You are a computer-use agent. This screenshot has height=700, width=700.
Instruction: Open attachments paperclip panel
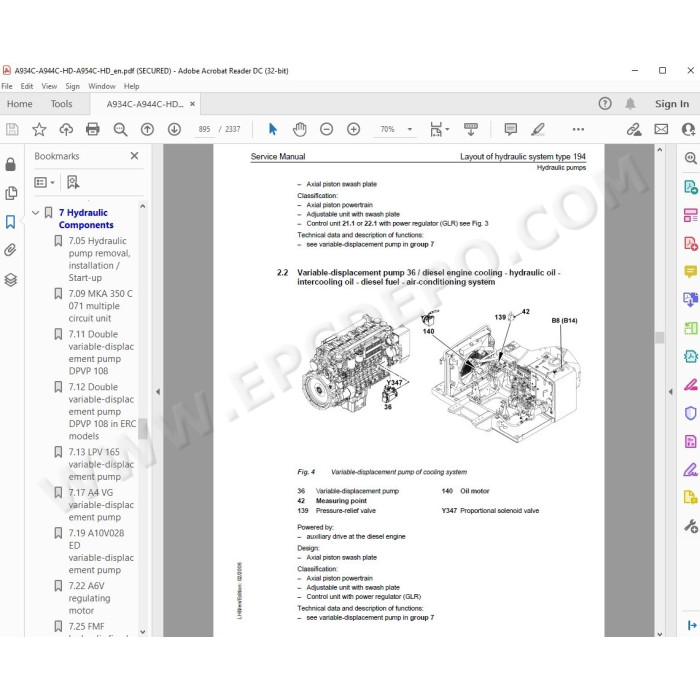tap(10, 250)
